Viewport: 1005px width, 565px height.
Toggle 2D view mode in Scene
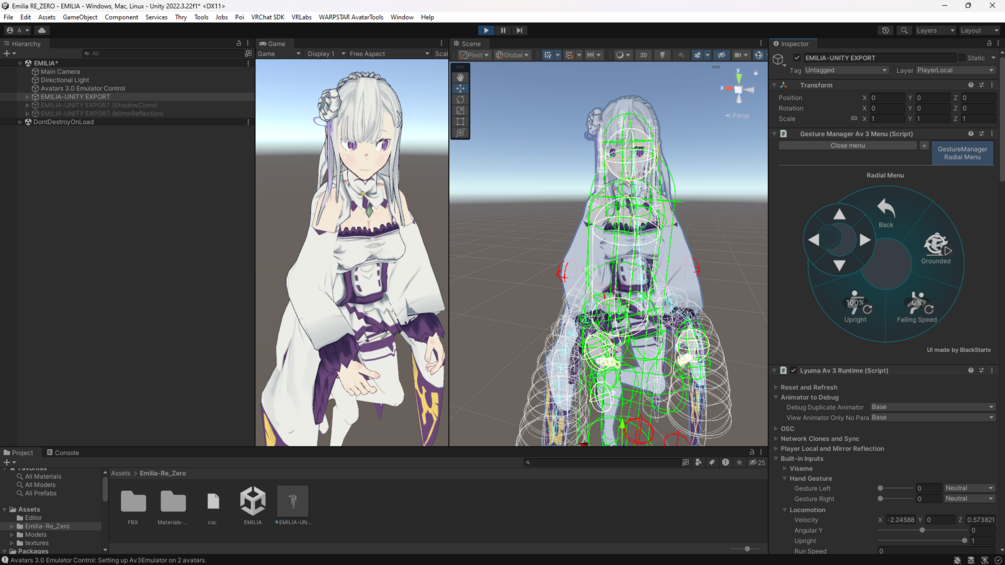click(x=644, y=55)
